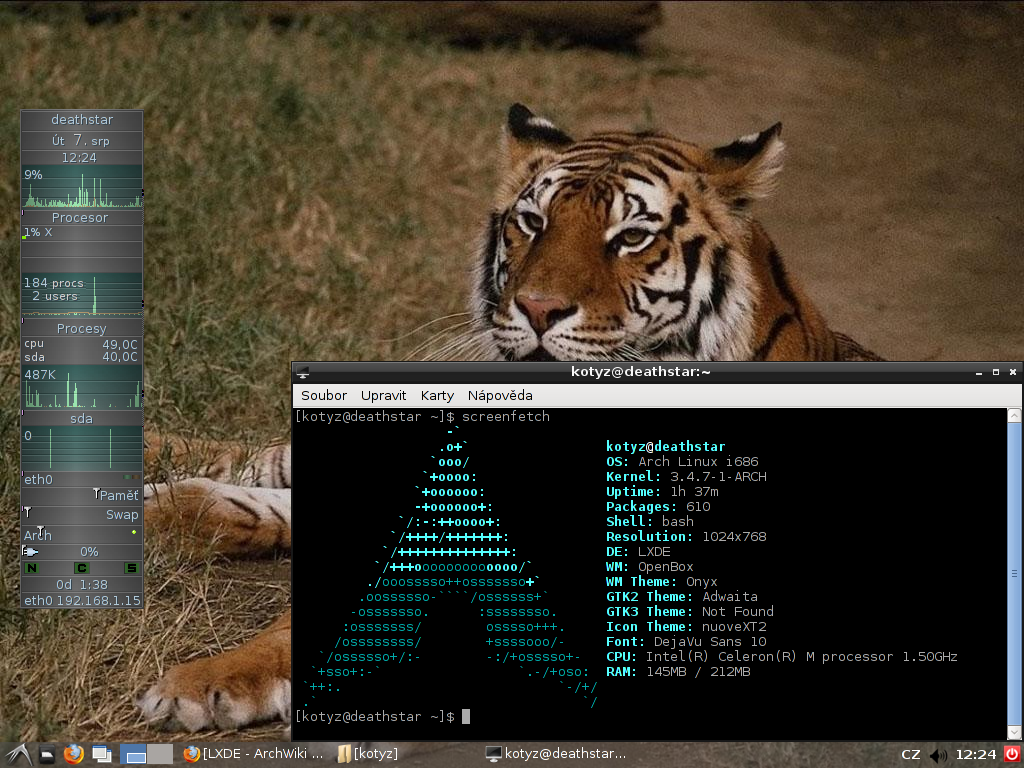Screen dimensions: 1024x768
Task: Click the Procesor panel label
Action: 82,217
